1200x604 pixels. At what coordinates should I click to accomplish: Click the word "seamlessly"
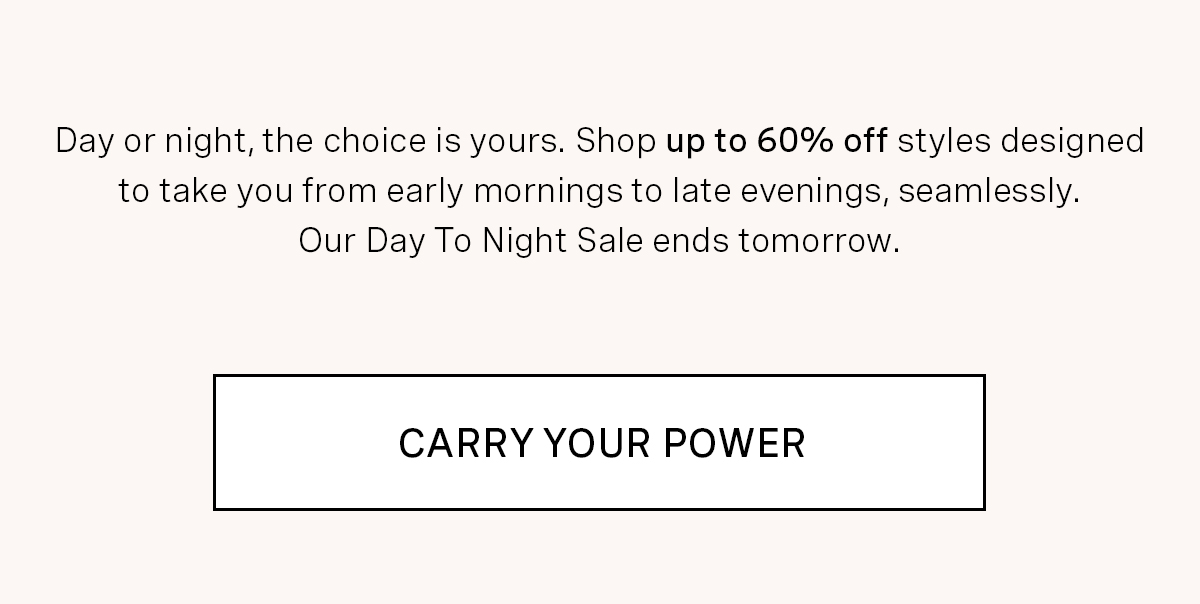pyautogui.click(x=988, y=191)
